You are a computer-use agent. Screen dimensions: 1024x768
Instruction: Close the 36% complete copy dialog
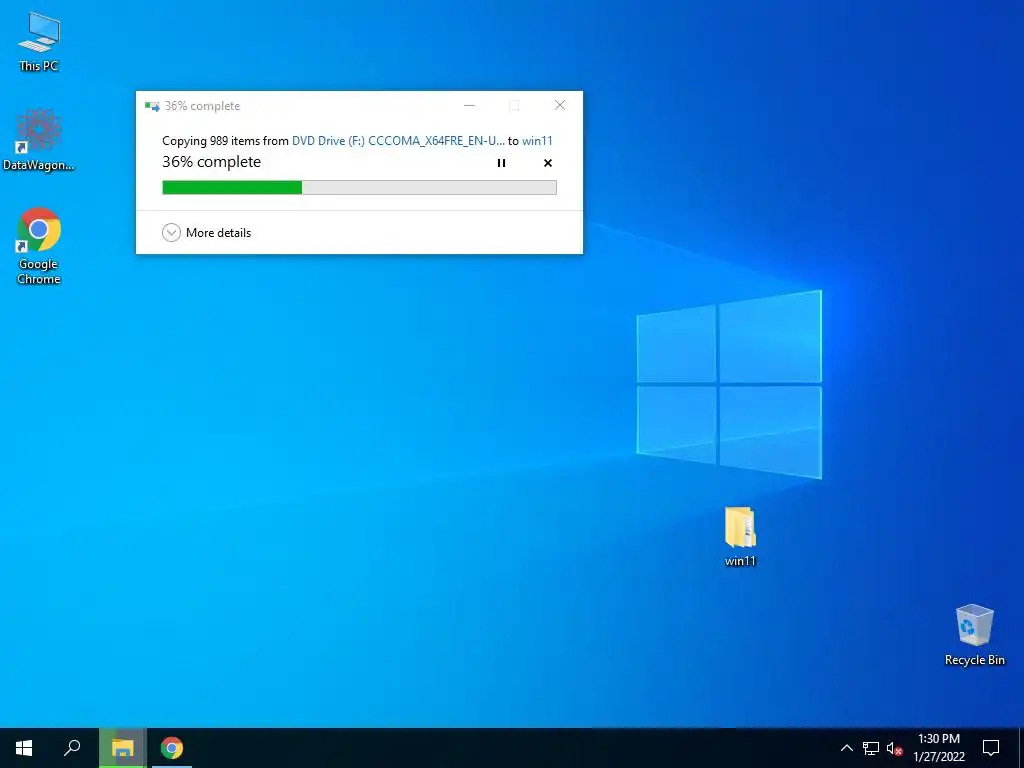pos(560,105)
